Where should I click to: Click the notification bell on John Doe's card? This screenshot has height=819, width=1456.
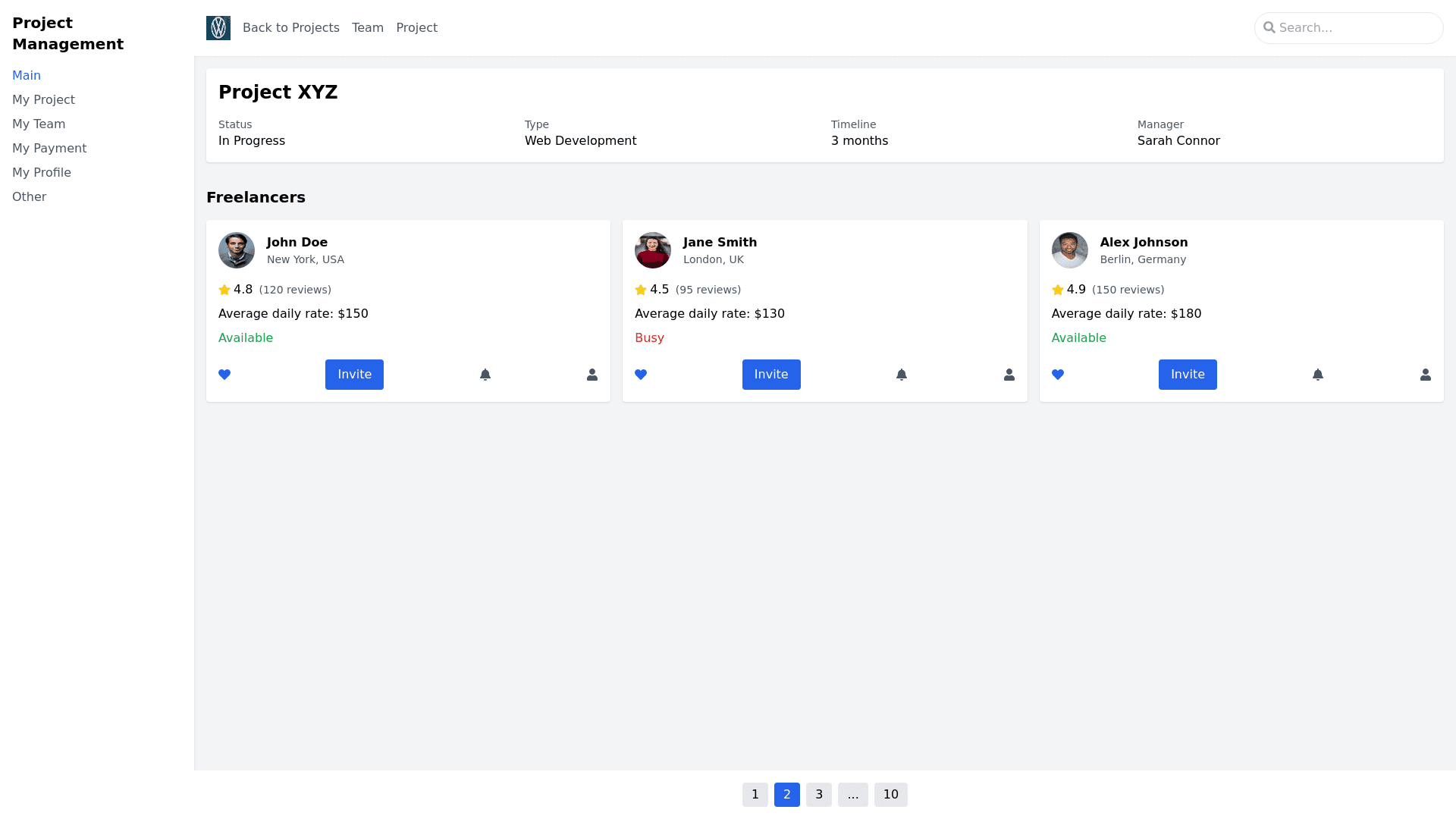[x=485, y=374]
